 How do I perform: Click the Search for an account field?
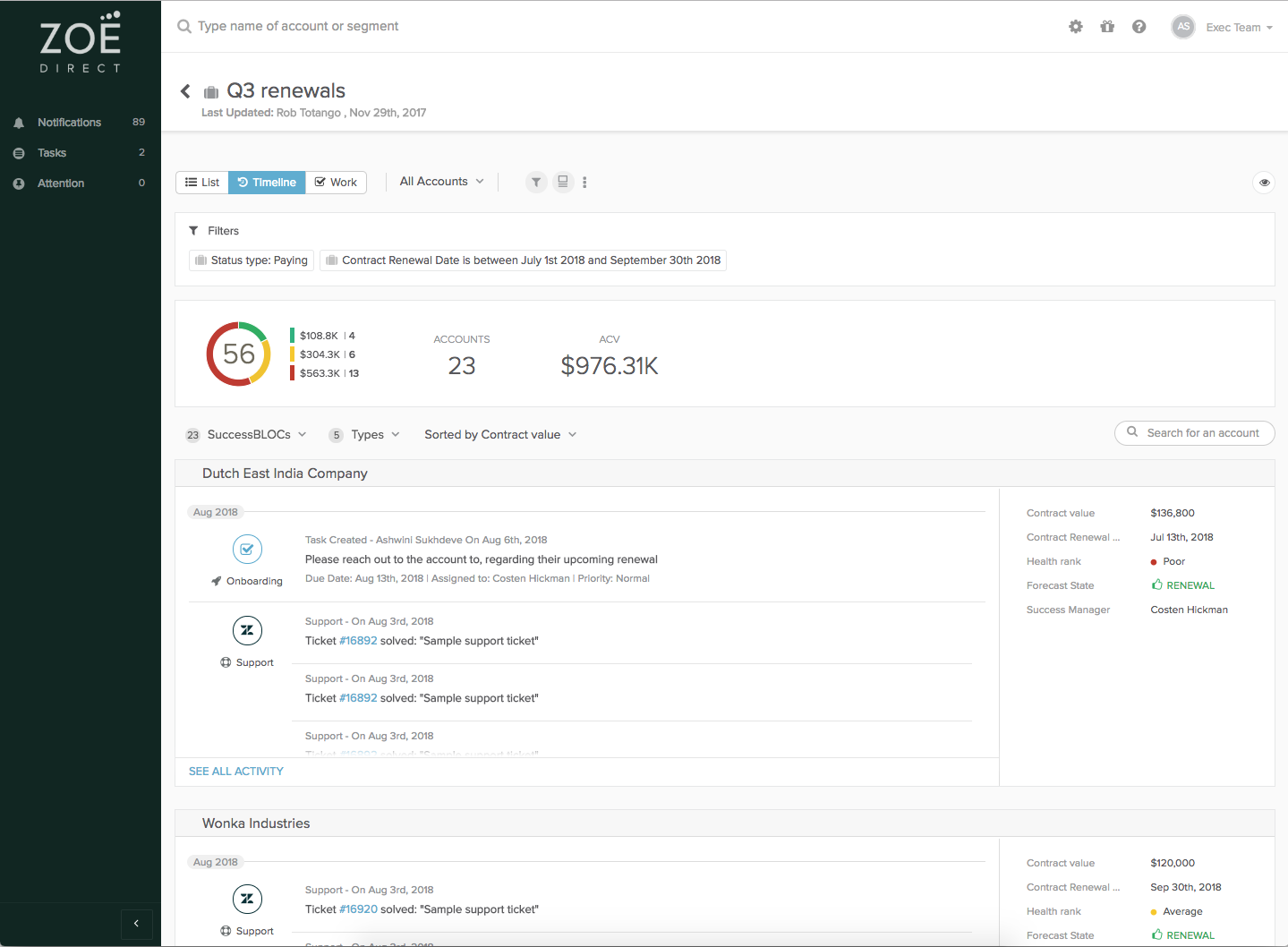click(1195, 433)
